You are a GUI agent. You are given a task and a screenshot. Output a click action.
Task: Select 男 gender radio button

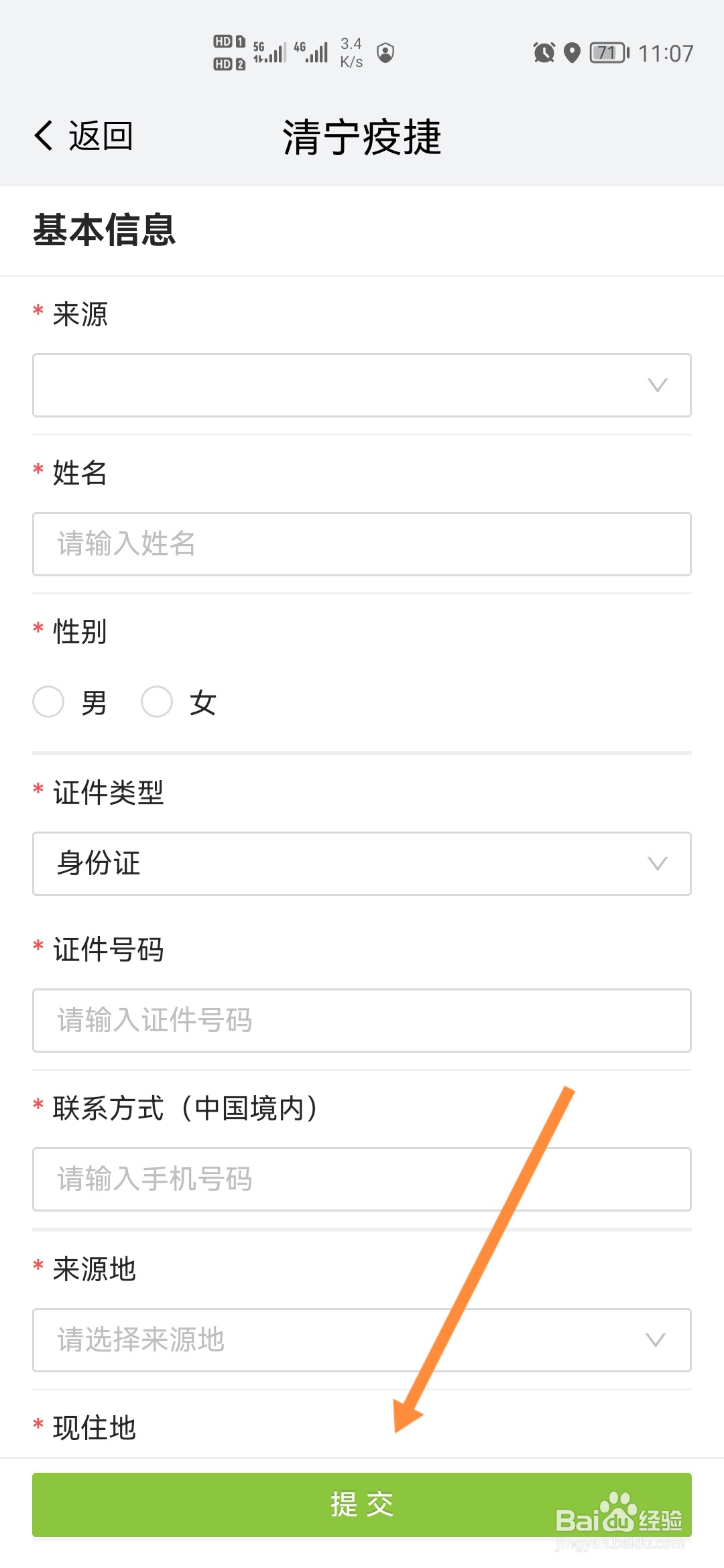(48, 702)
